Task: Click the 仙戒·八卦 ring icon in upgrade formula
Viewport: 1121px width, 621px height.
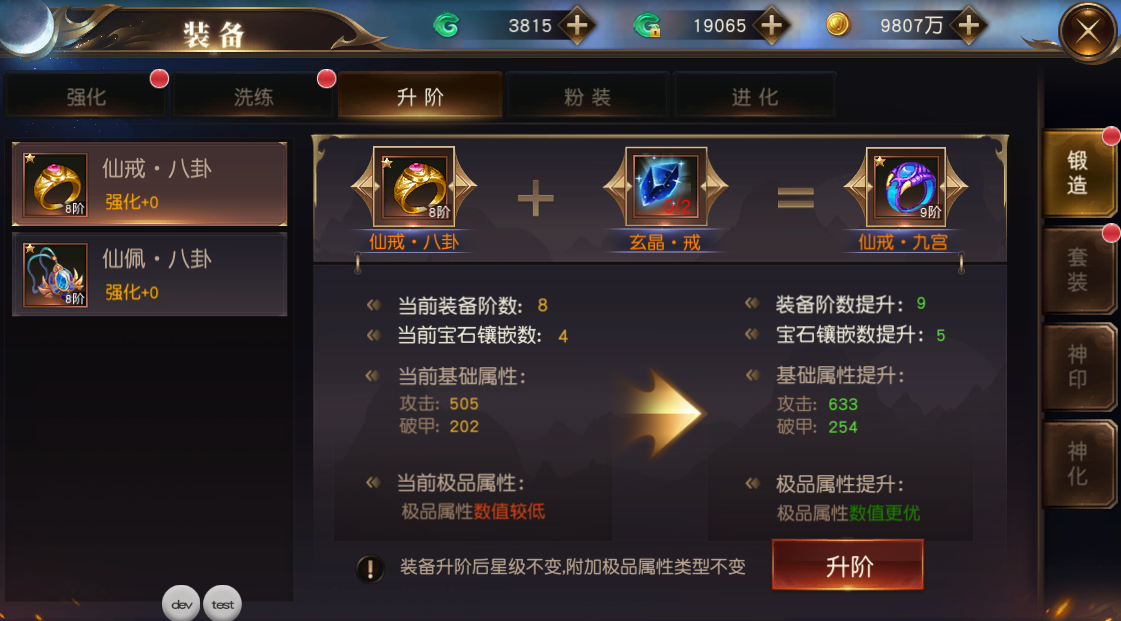Action: click(413, 187)
